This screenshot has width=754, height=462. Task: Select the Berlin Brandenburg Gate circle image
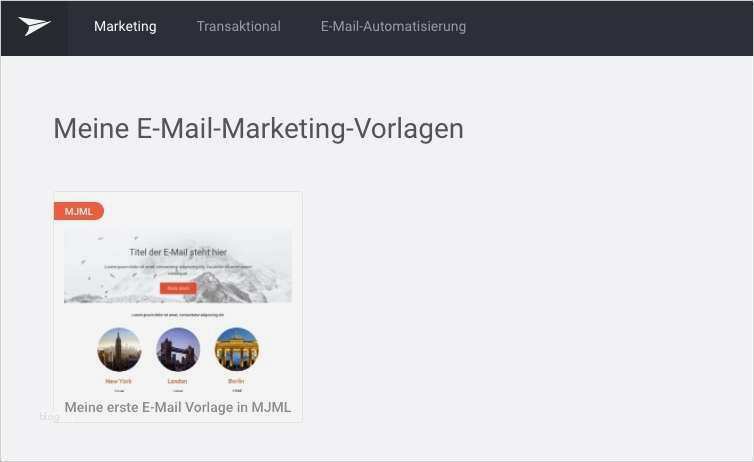237,350
